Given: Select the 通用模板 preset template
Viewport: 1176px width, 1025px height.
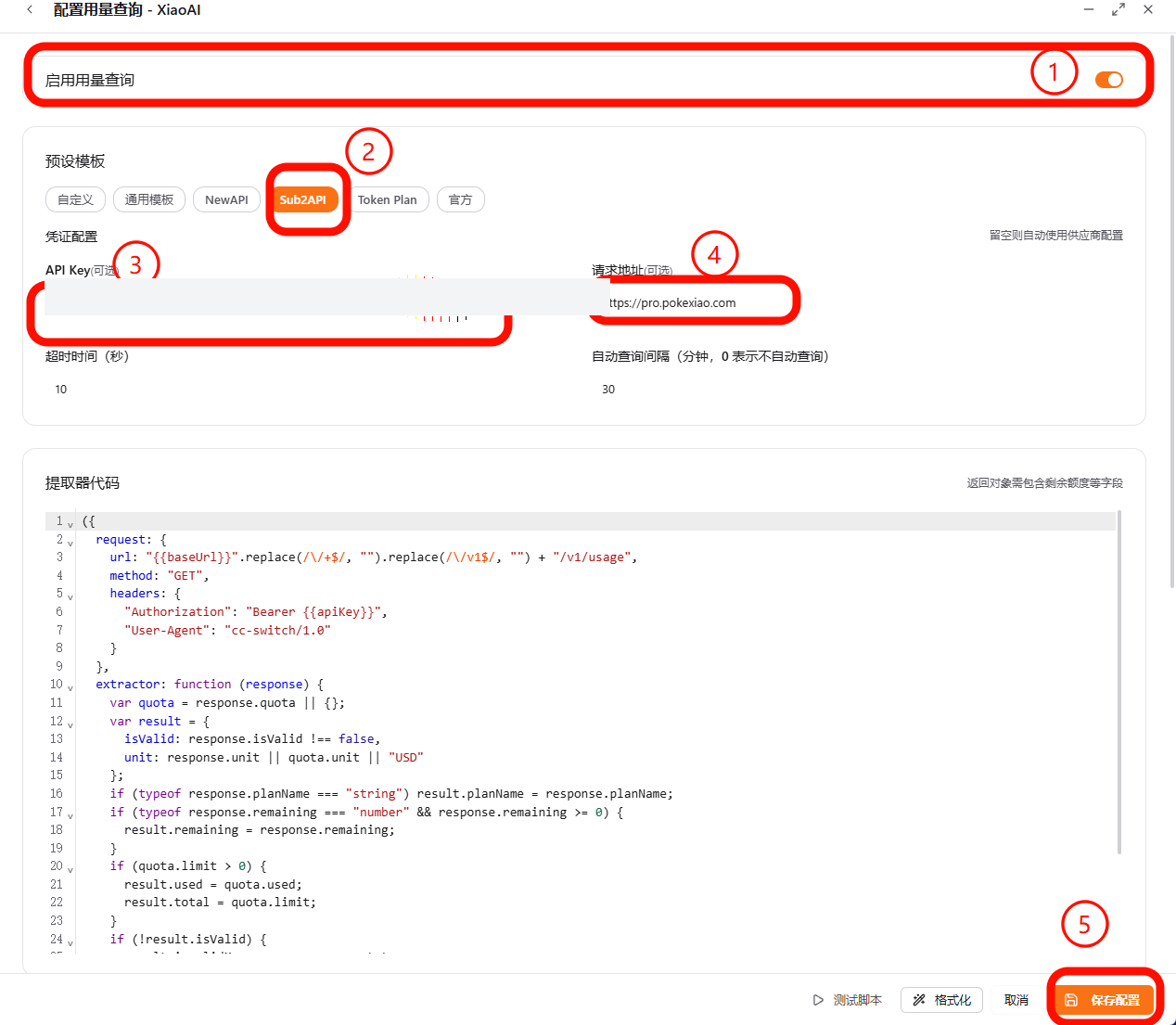Looking at the screenshot, I should (149, 199).
